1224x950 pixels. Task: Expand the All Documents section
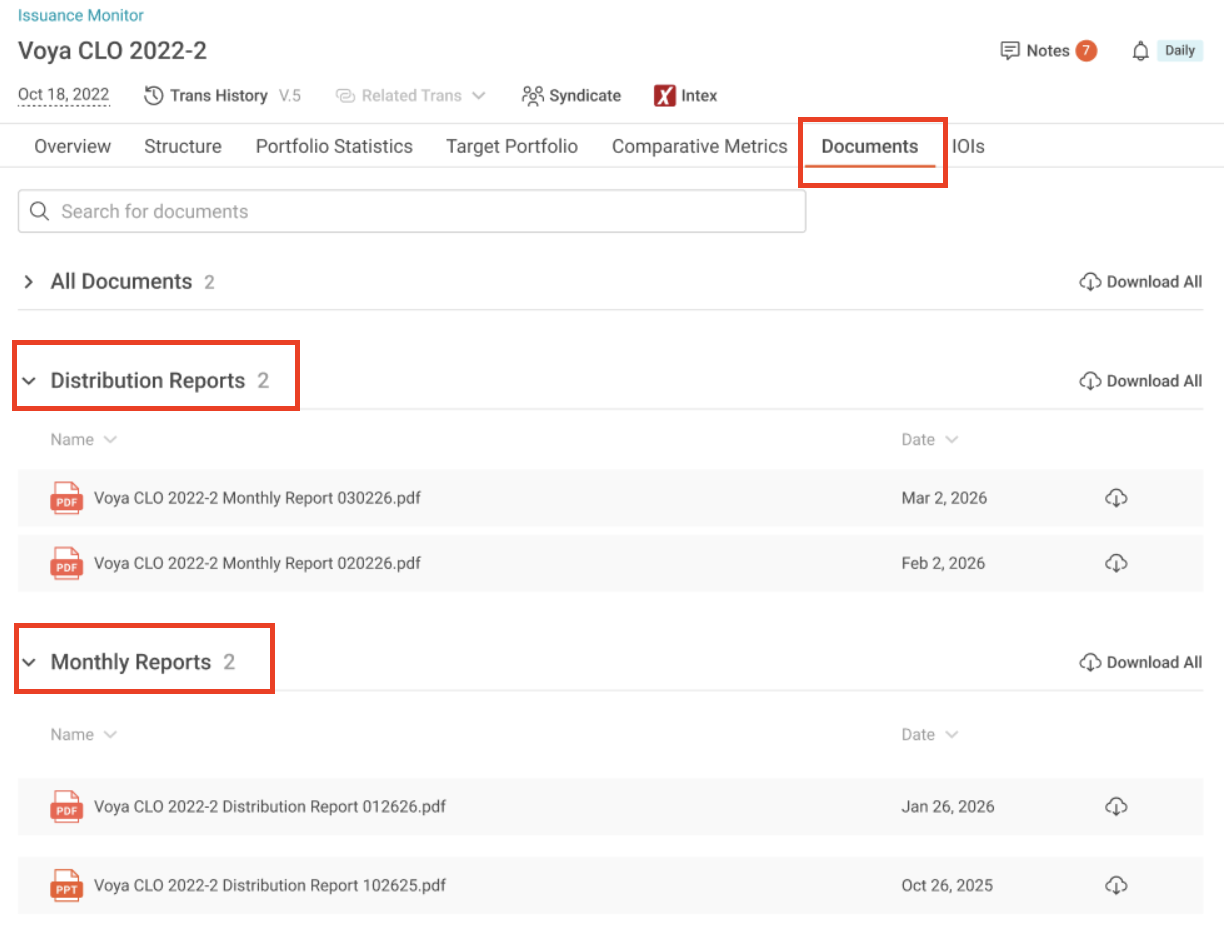click(x=29, y=282)
